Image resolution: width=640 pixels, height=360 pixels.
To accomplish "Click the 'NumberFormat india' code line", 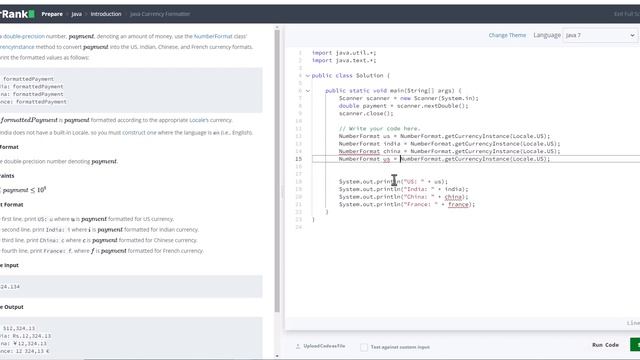I will (x=449, y=144).
